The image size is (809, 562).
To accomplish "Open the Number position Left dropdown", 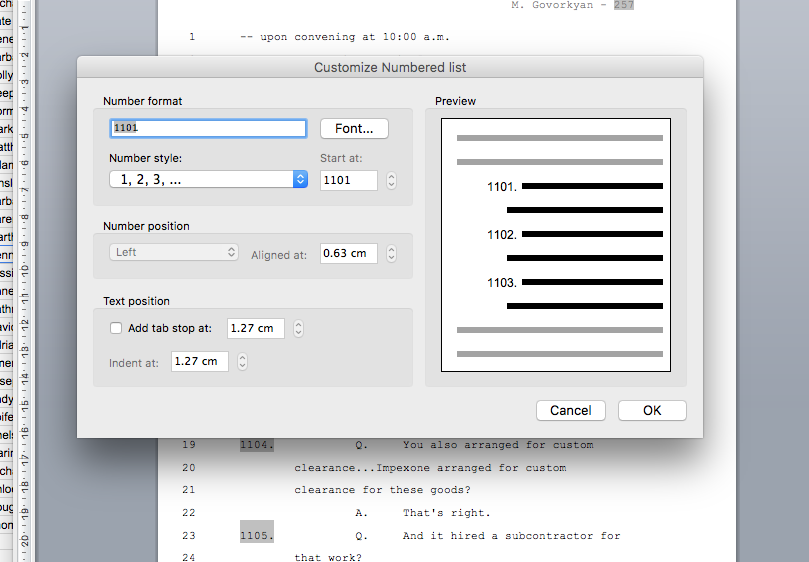I will point(174,252).
